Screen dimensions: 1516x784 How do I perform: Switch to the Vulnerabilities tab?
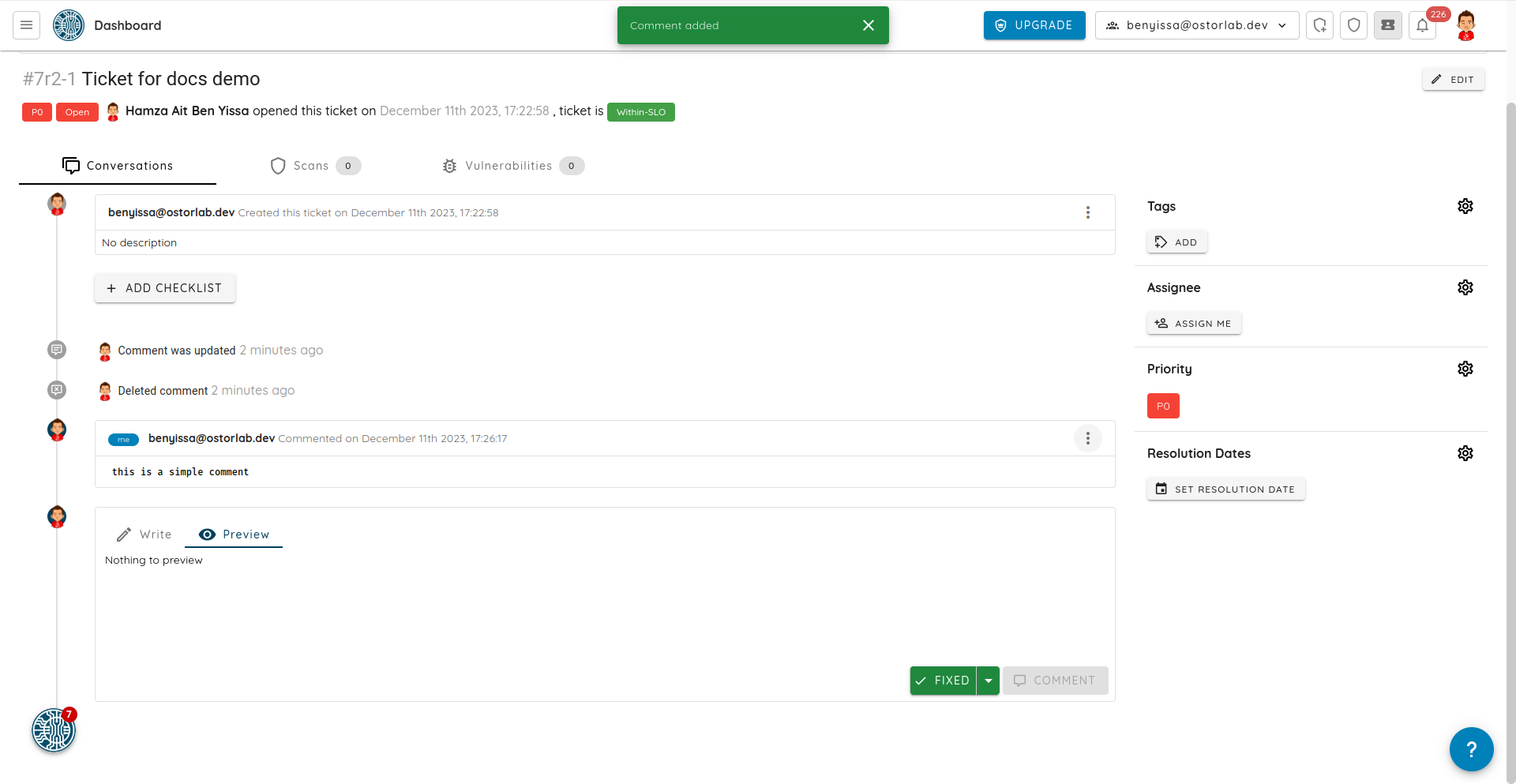tap(512, 166)
